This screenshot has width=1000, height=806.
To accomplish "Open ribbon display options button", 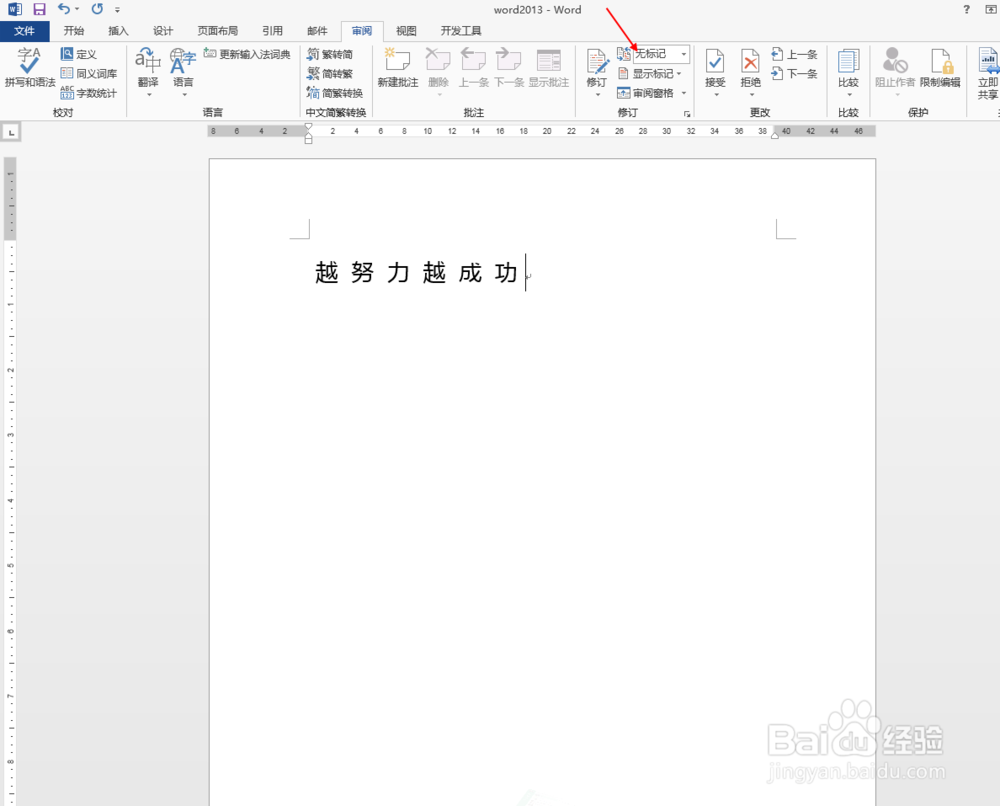I will coord(990,10).
